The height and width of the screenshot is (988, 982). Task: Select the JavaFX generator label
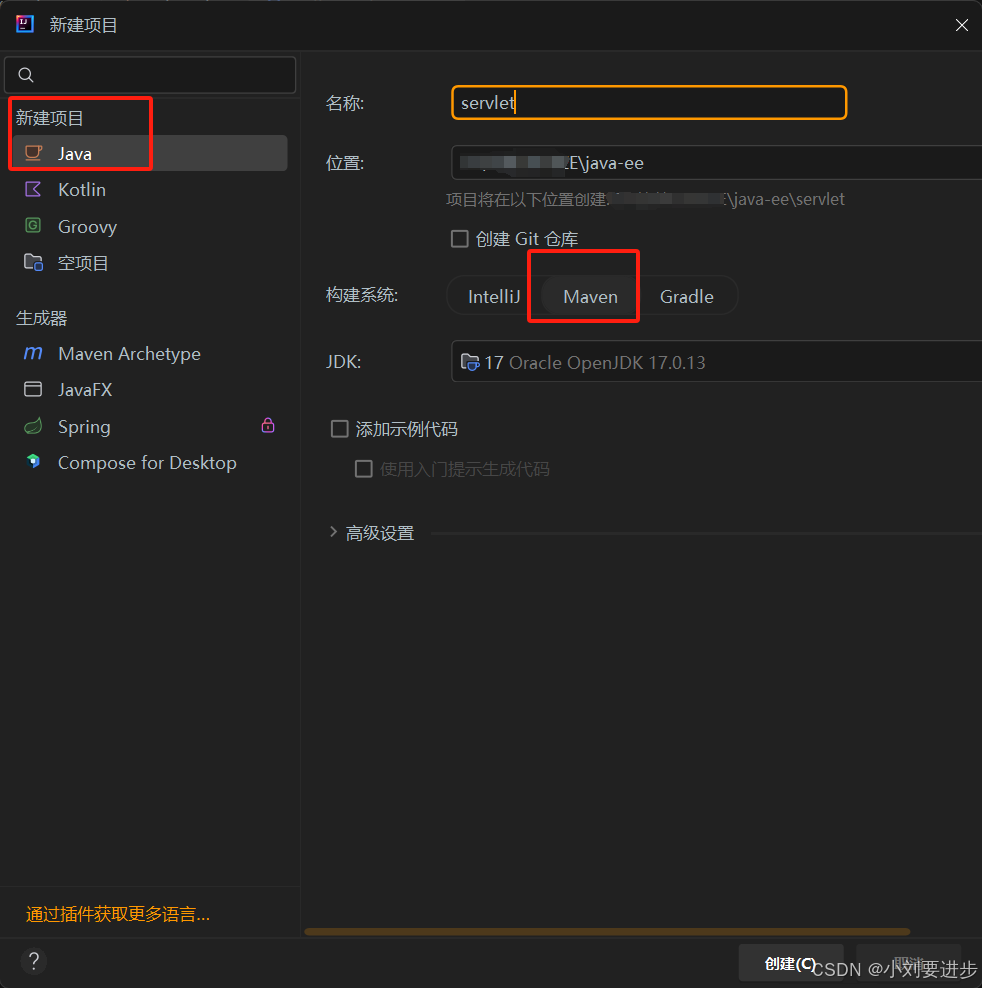point(85,390)
